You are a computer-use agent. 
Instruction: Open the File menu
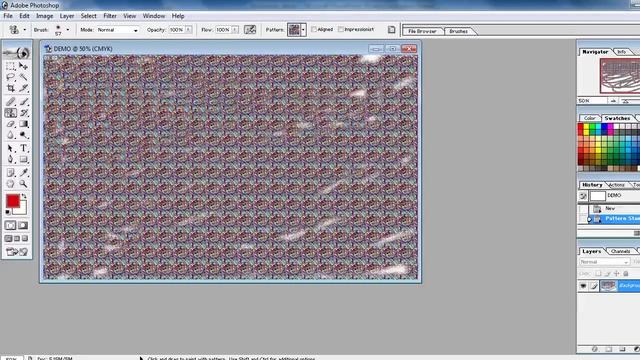[x=8, y=16]
